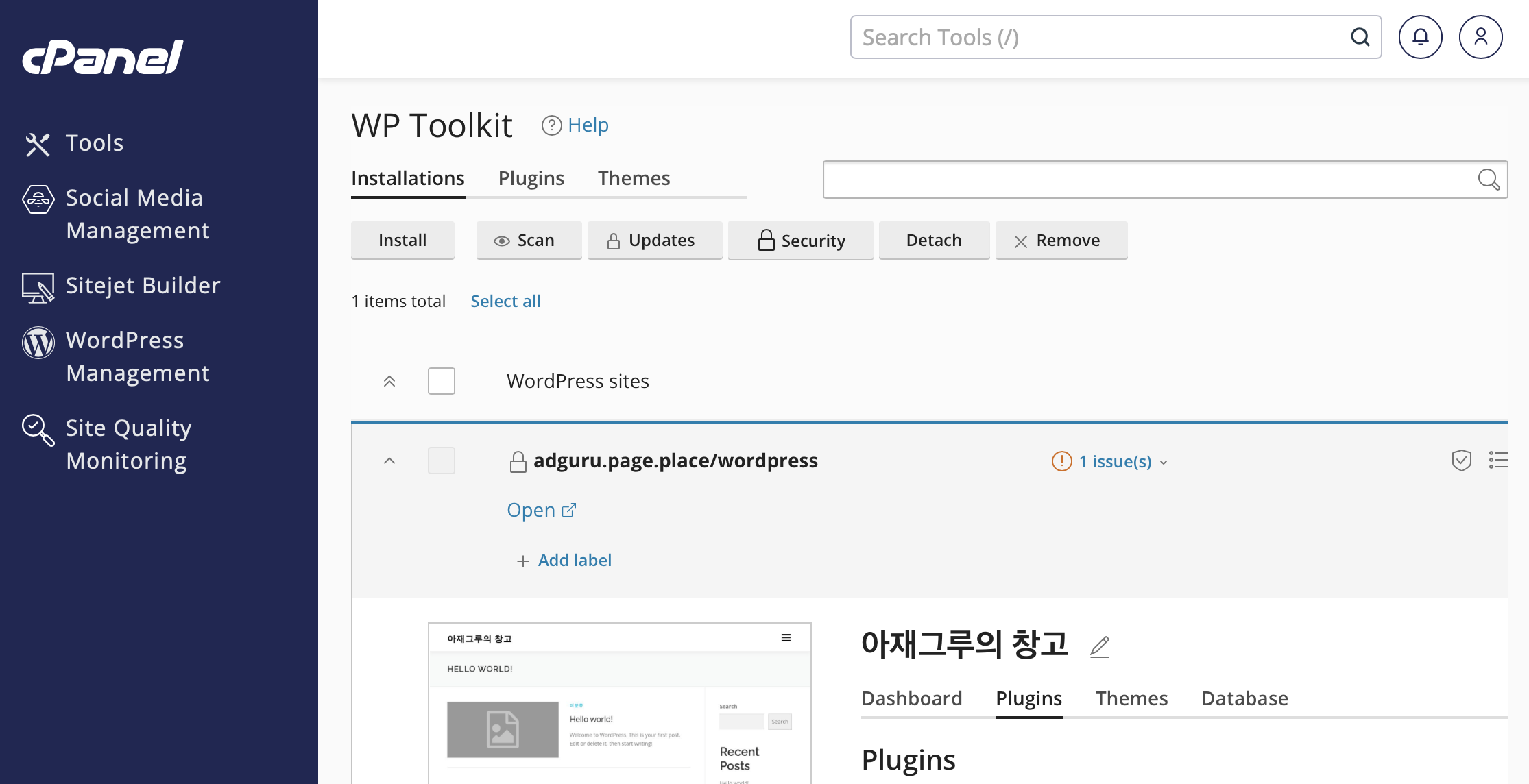
Task: Click the Updates button
Action: coord(655,241)
